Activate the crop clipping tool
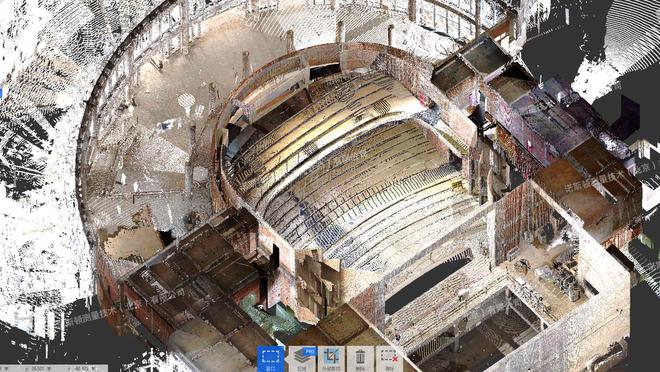660x372 pixels. click(331, 359)
